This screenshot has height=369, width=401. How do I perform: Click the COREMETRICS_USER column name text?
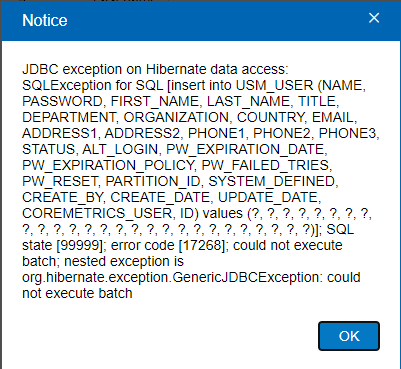pos(98,214)
